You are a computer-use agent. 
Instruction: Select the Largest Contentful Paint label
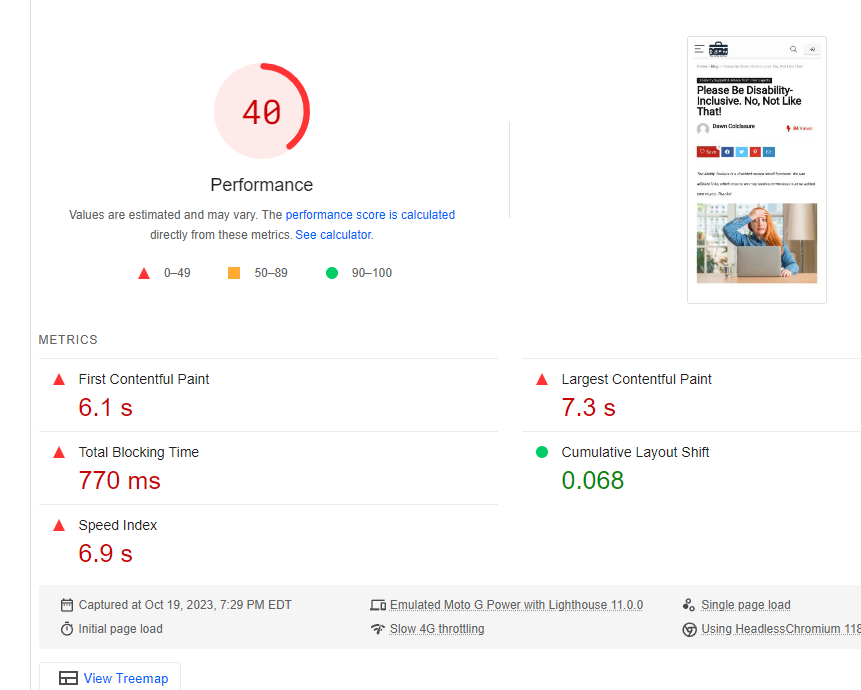[x=636, y=379]
